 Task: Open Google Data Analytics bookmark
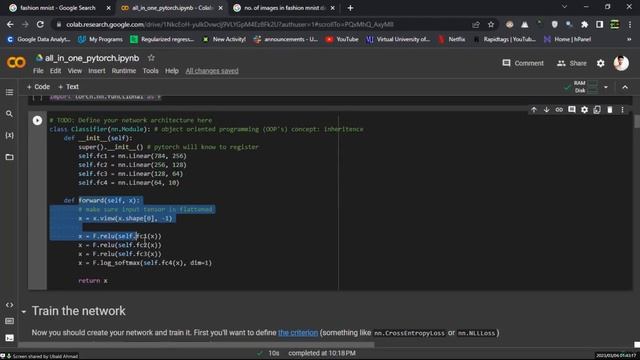pyautogui.click(x=39, y=39)
